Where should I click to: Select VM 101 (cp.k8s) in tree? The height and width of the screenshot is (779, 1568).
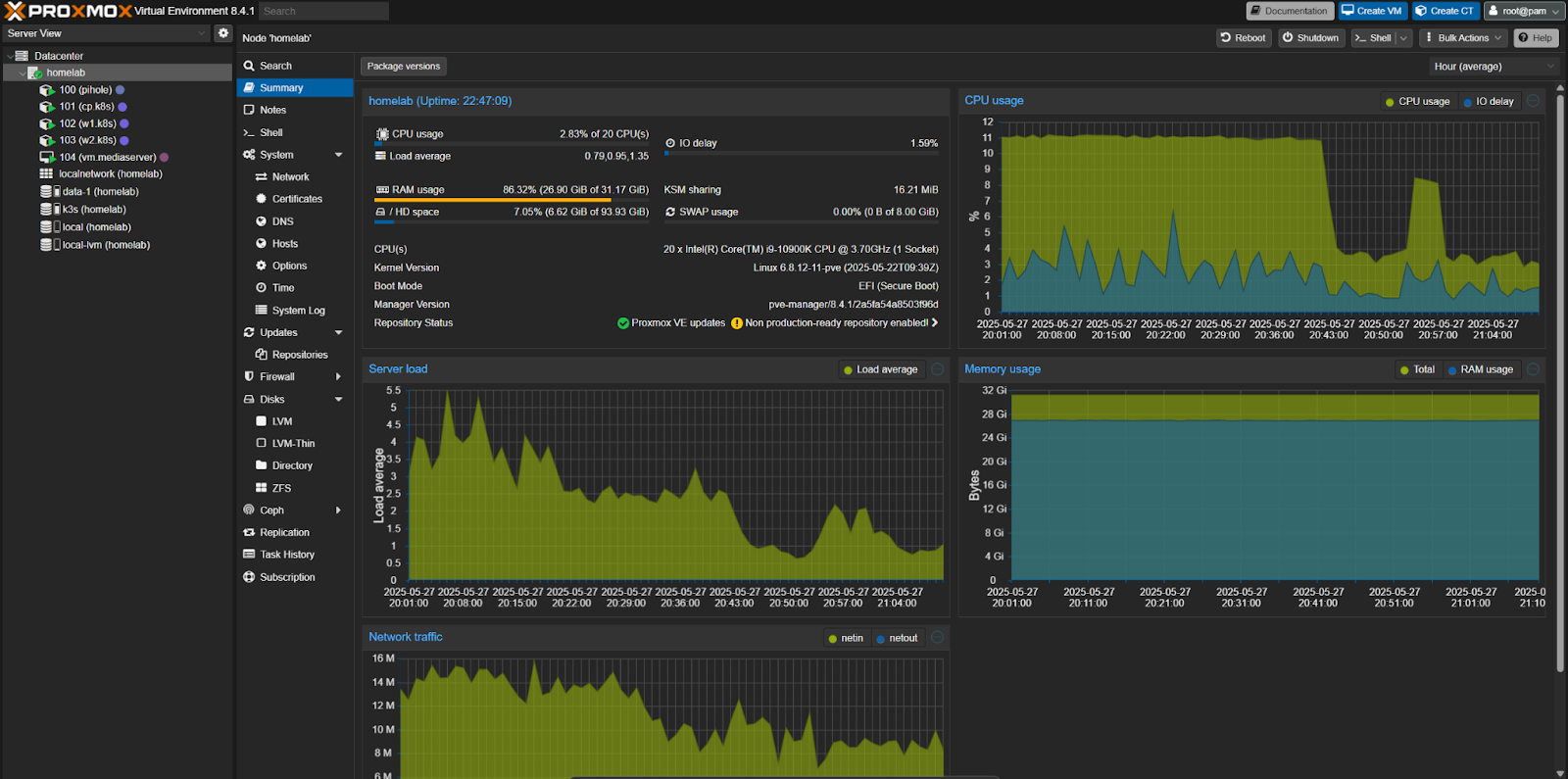86,107
